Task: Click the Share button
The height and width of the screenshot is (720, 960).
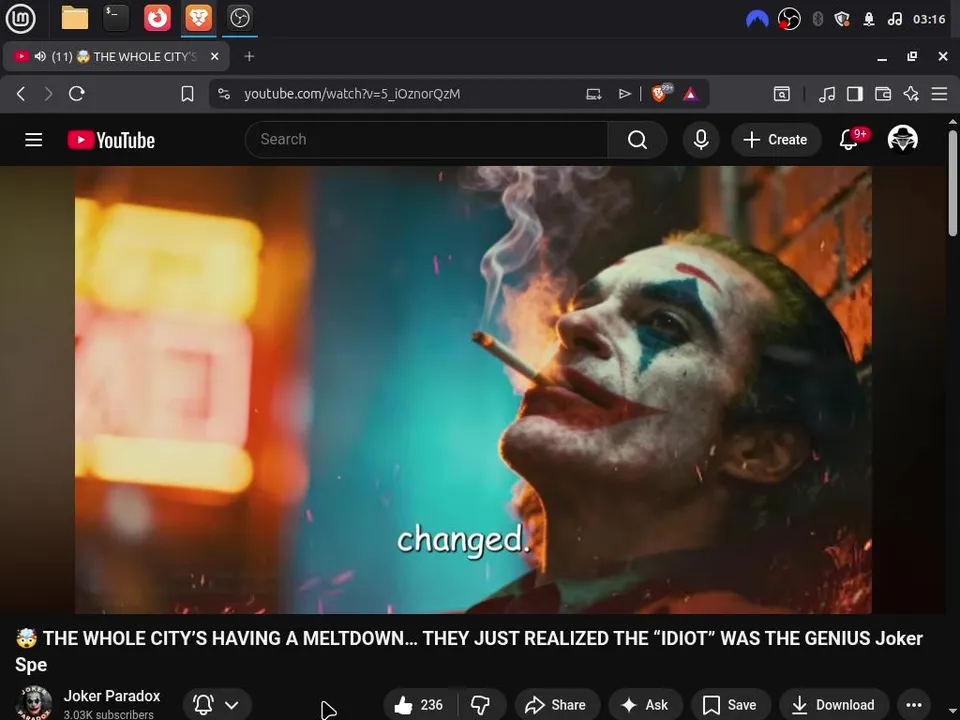Action: point(557,705)
